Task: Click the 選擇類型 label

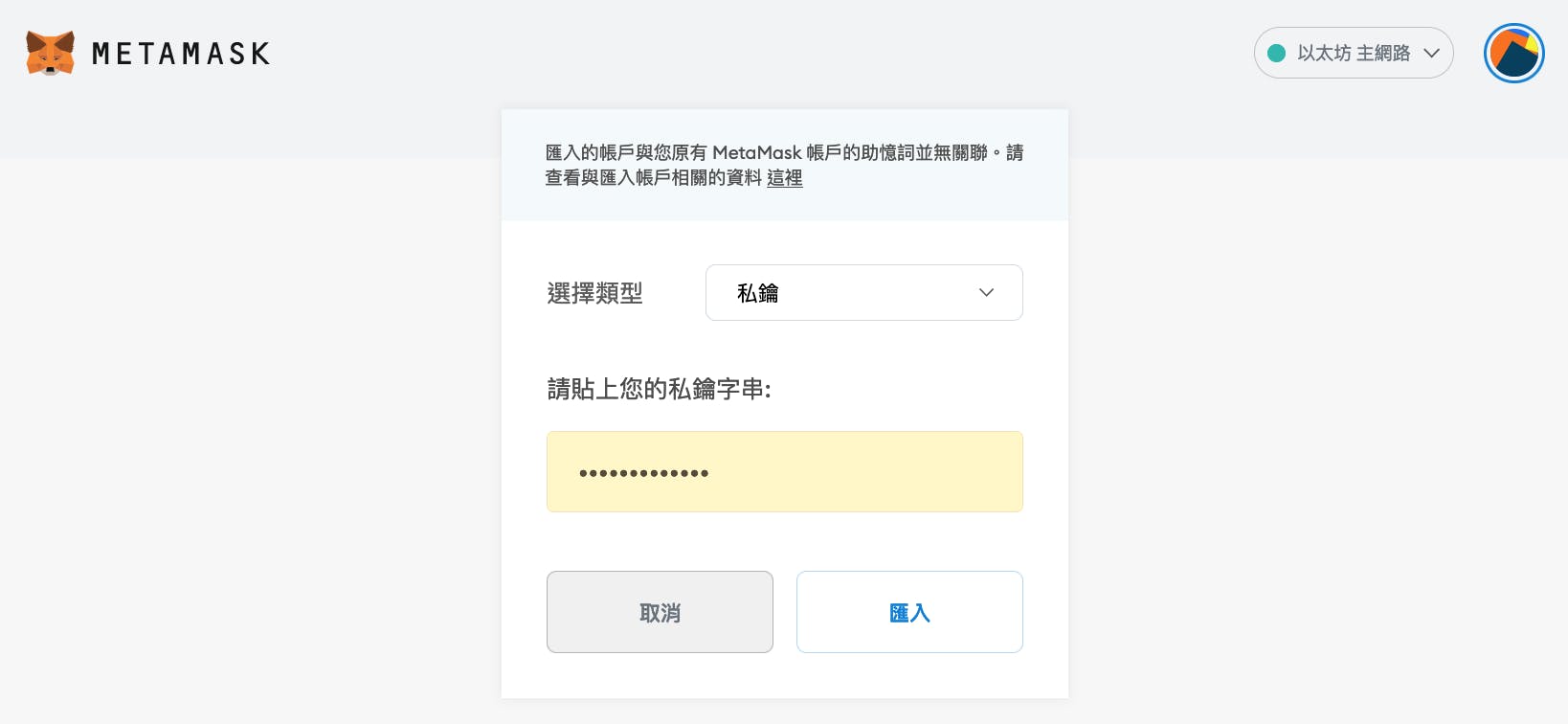Action: click(x=594, y=293)
